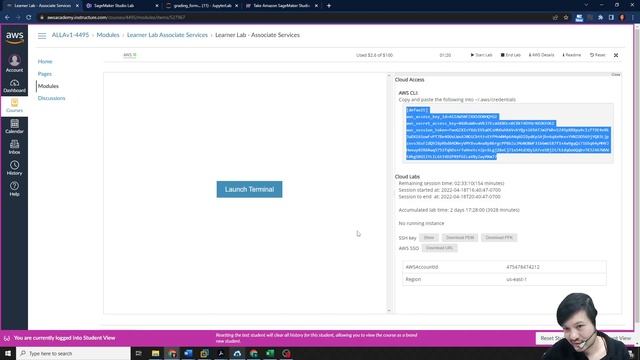Click the AWSAccountId value 475478474212
The width and height of the screenshot is (640, 360).
pyautogui.click(x=523, y=267)
